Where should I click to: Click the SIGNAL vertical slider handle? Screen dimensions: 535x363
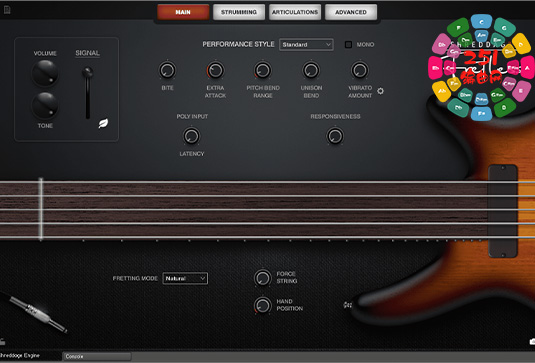[x=88, y=72]
